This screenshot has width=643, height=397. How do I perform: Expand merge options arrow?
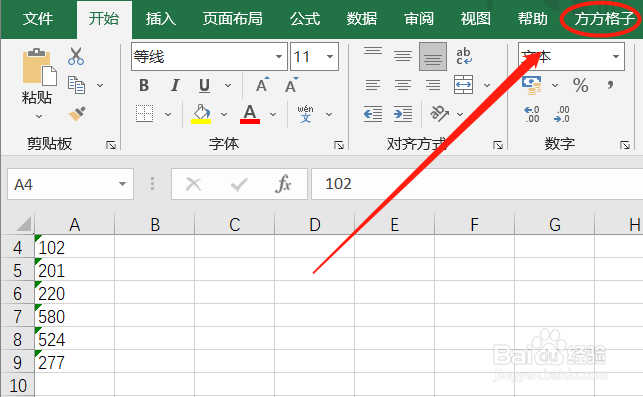point(487,85)
